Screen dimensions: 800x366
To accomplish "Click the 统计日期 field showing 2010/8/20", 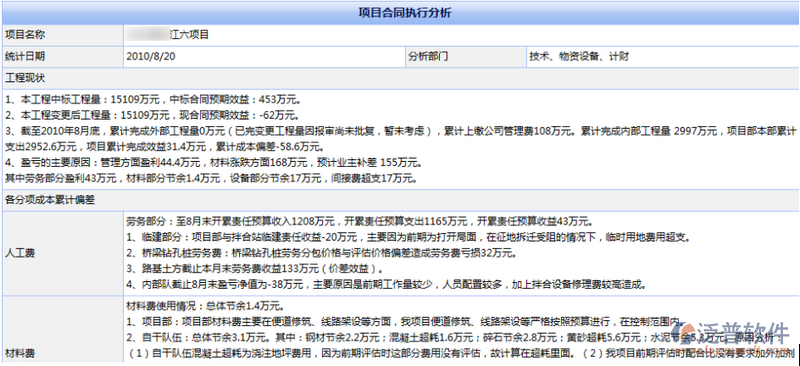I will pos(264,56).
